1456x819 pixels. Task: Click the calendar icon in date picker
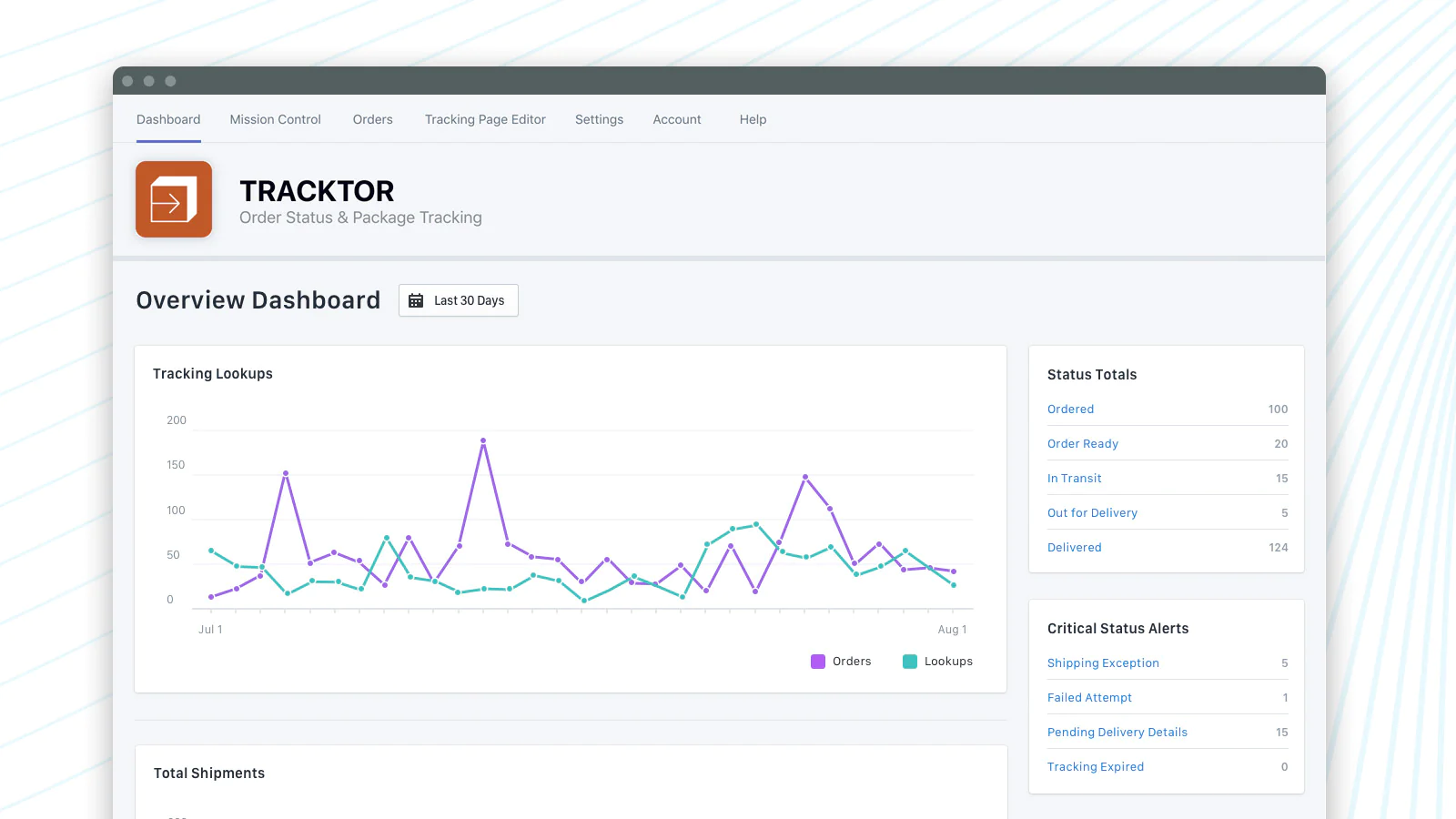(x=416, y=300)
